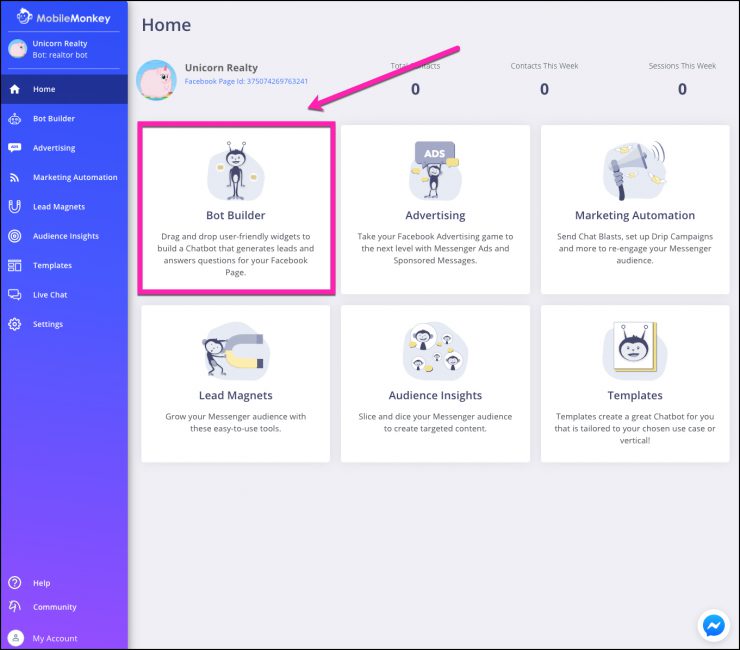Open Settings from sidebar menu
The image size is (740, 650).
click(x=64, y=324)
